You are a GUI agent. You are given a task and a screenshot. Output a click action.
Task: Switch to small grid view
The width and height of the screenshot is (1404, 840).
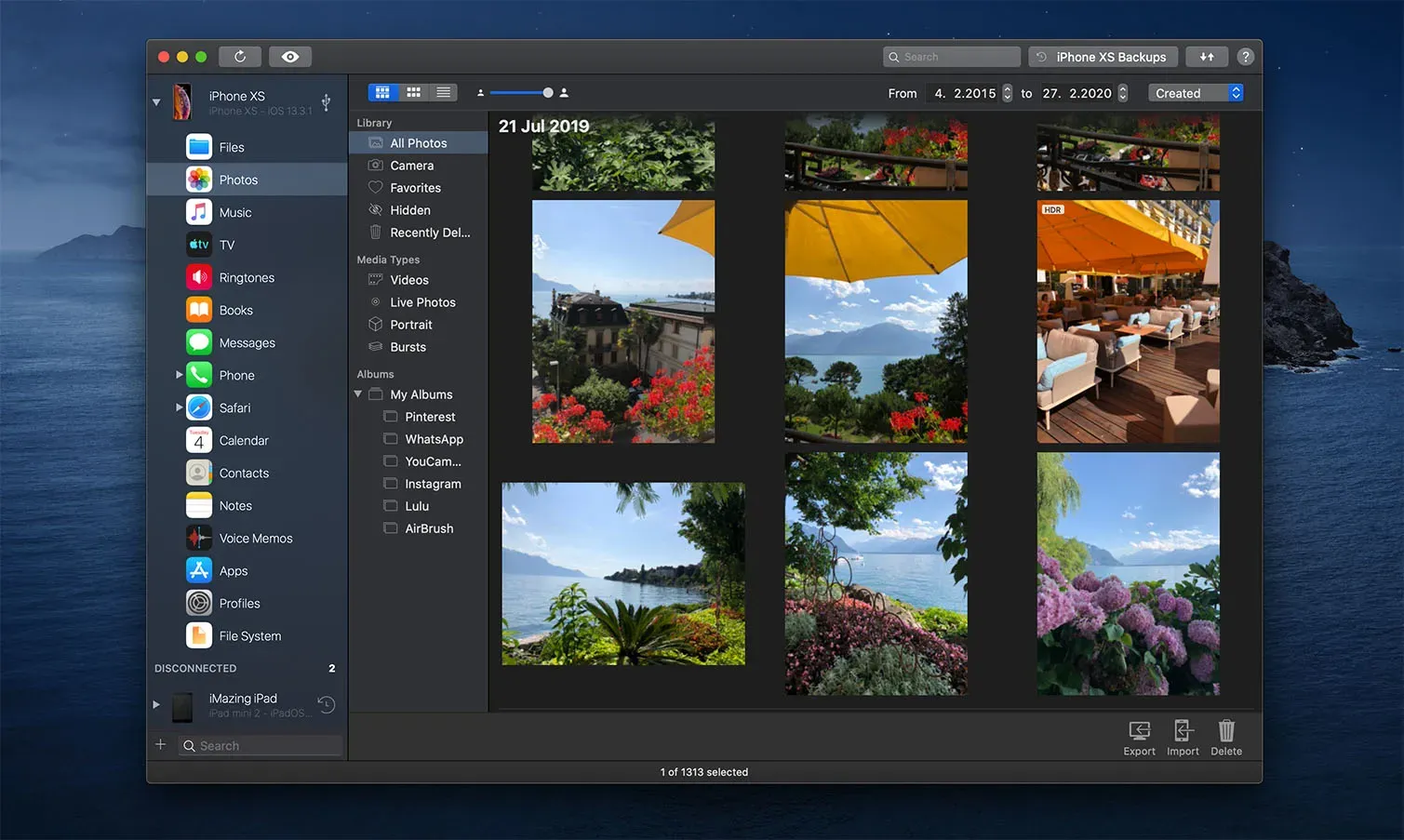pyautogui.click(x=413, y=92)
